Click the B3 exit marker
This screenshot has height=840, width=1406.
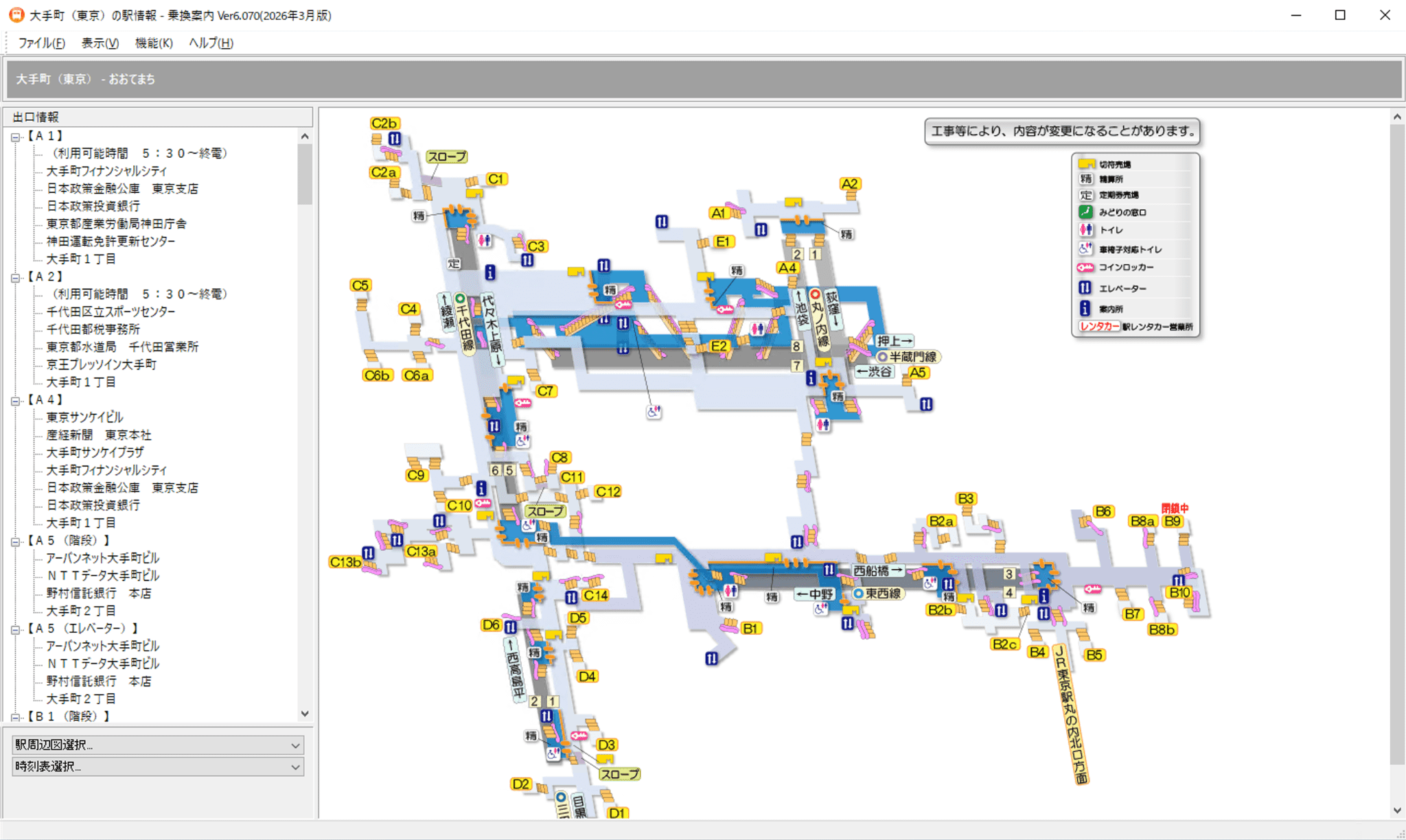click(x=965, y=499)
